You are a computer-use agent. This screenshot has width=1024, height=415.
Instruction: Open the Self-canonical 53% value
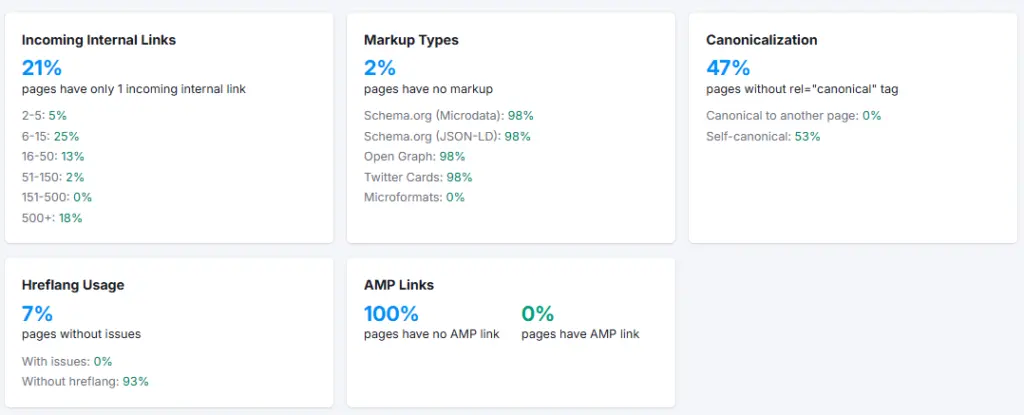(807, 136)
